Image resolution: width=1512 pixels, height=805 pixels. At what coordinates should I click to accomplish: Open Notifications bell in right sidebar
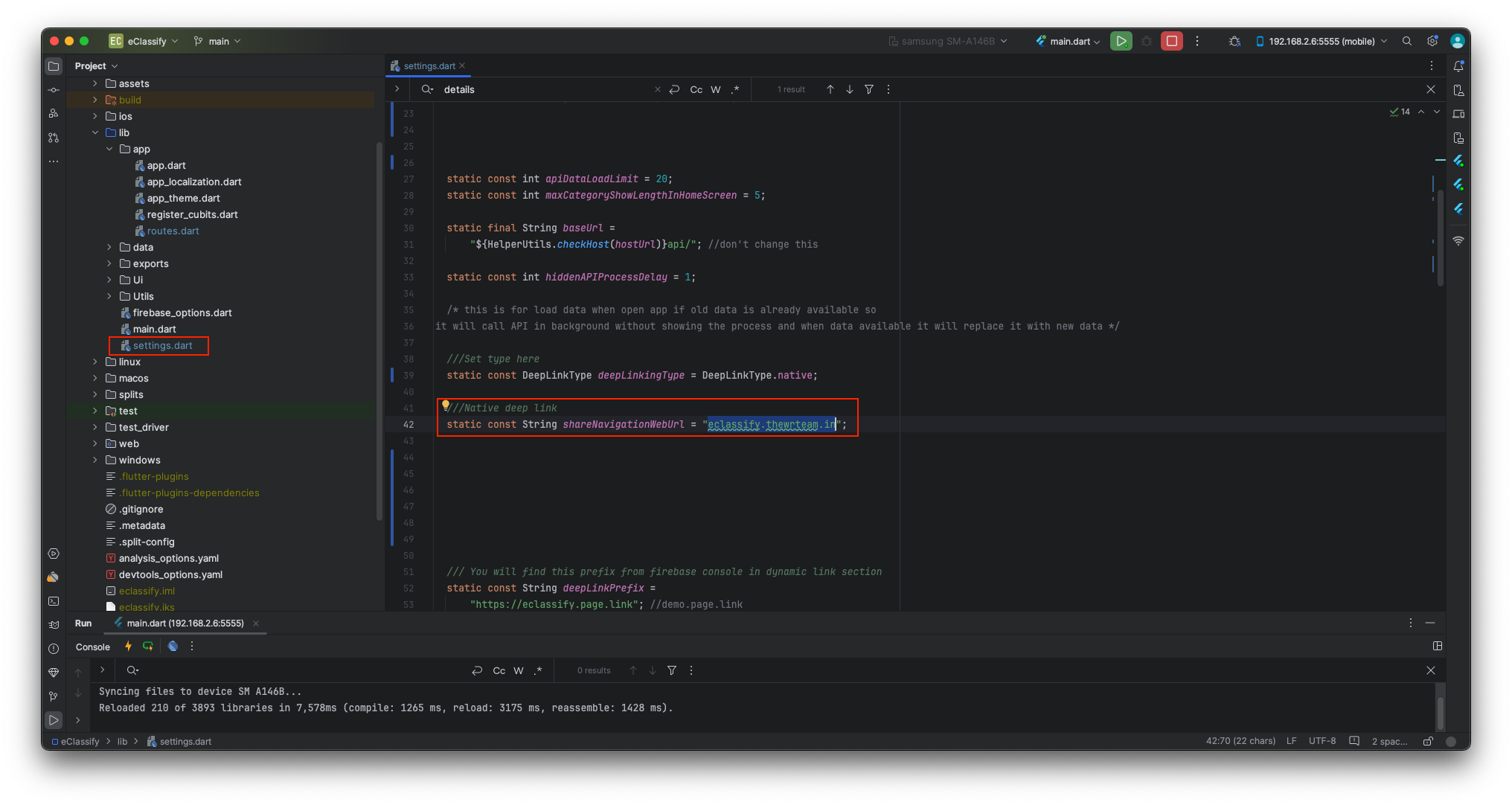tap(1458, 66)
